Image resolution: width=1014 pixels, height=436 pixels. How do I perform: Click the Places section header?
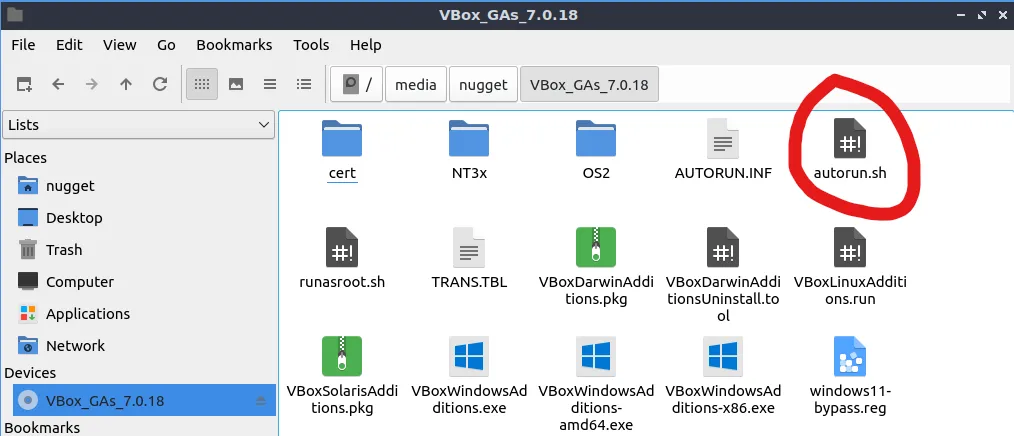[x=26, y=157]
